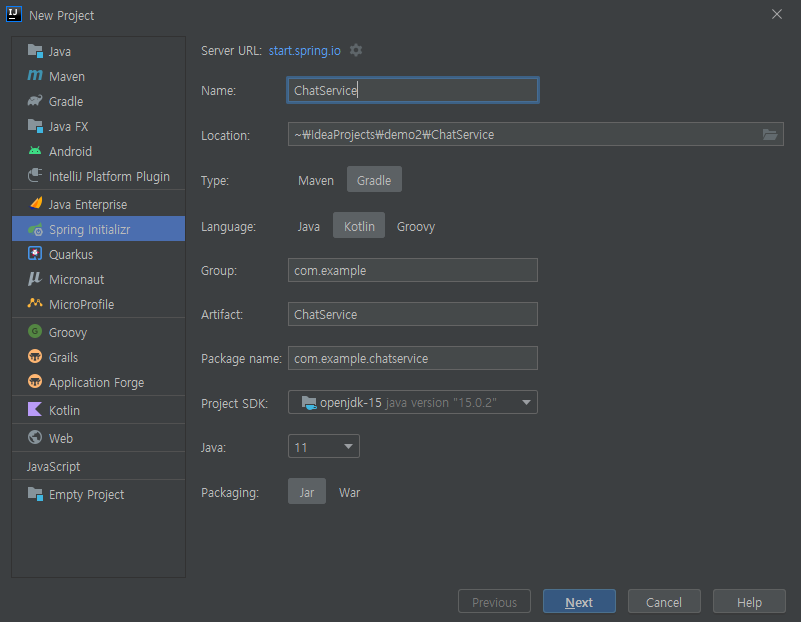
Task: Click the Next button
Action: pos(579,602)
